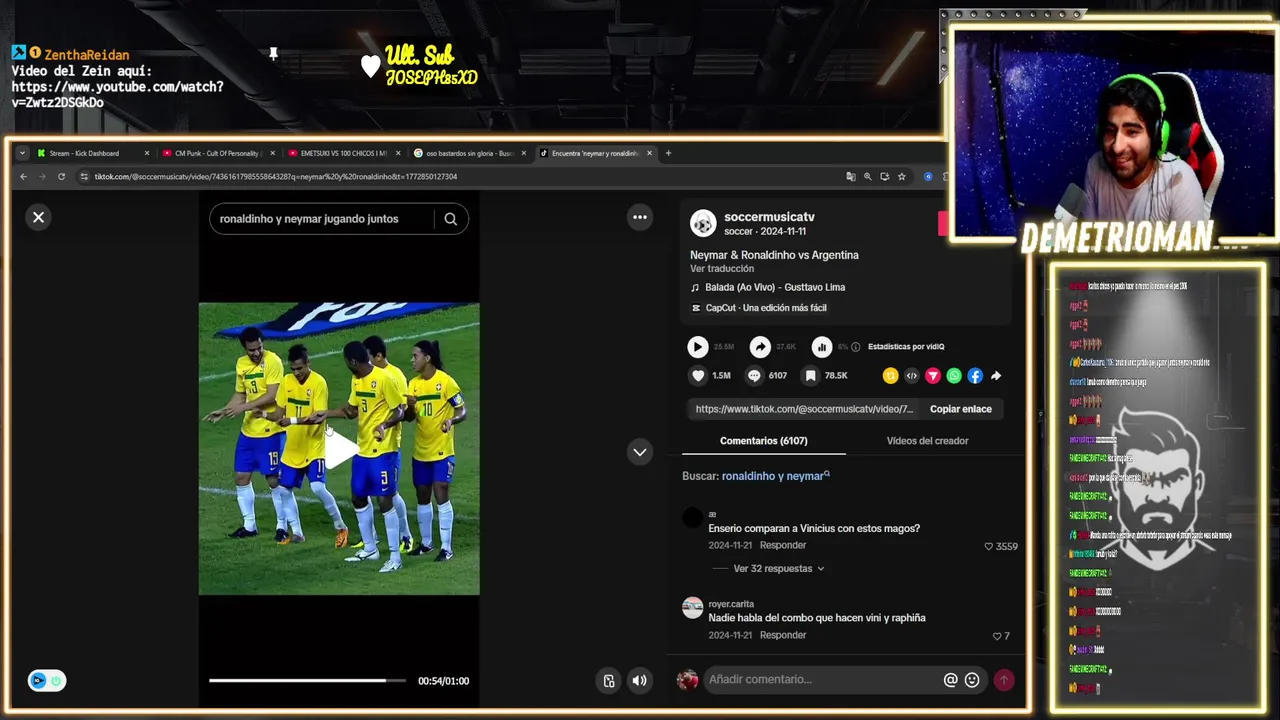Click browser forward arrow
Image resolution: width=1280 pixels, height=720 pixels.
click(42, 177)
